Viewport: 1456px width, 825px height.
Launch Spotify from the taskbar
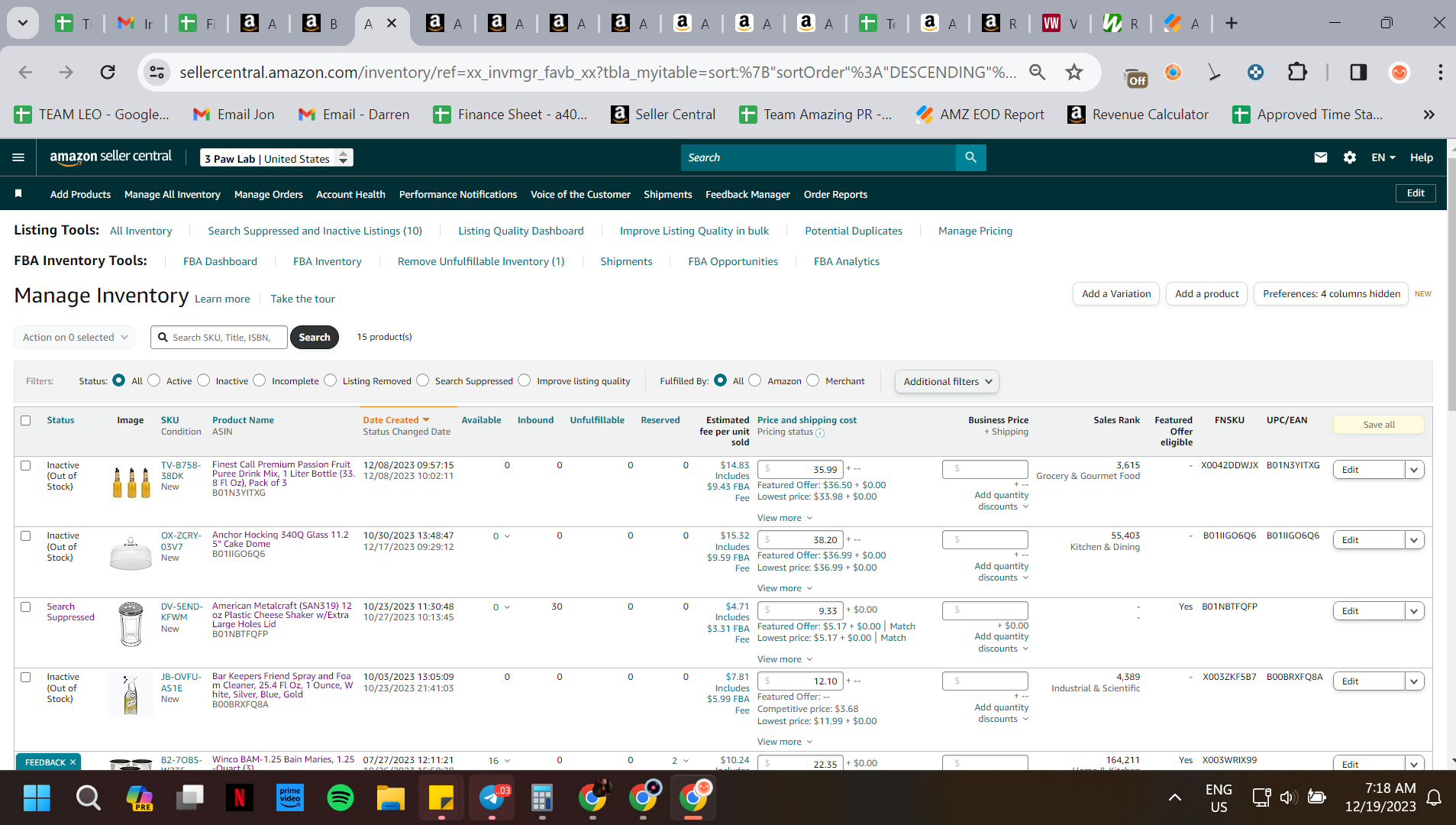pyautogui.click(x=340, y=798)
